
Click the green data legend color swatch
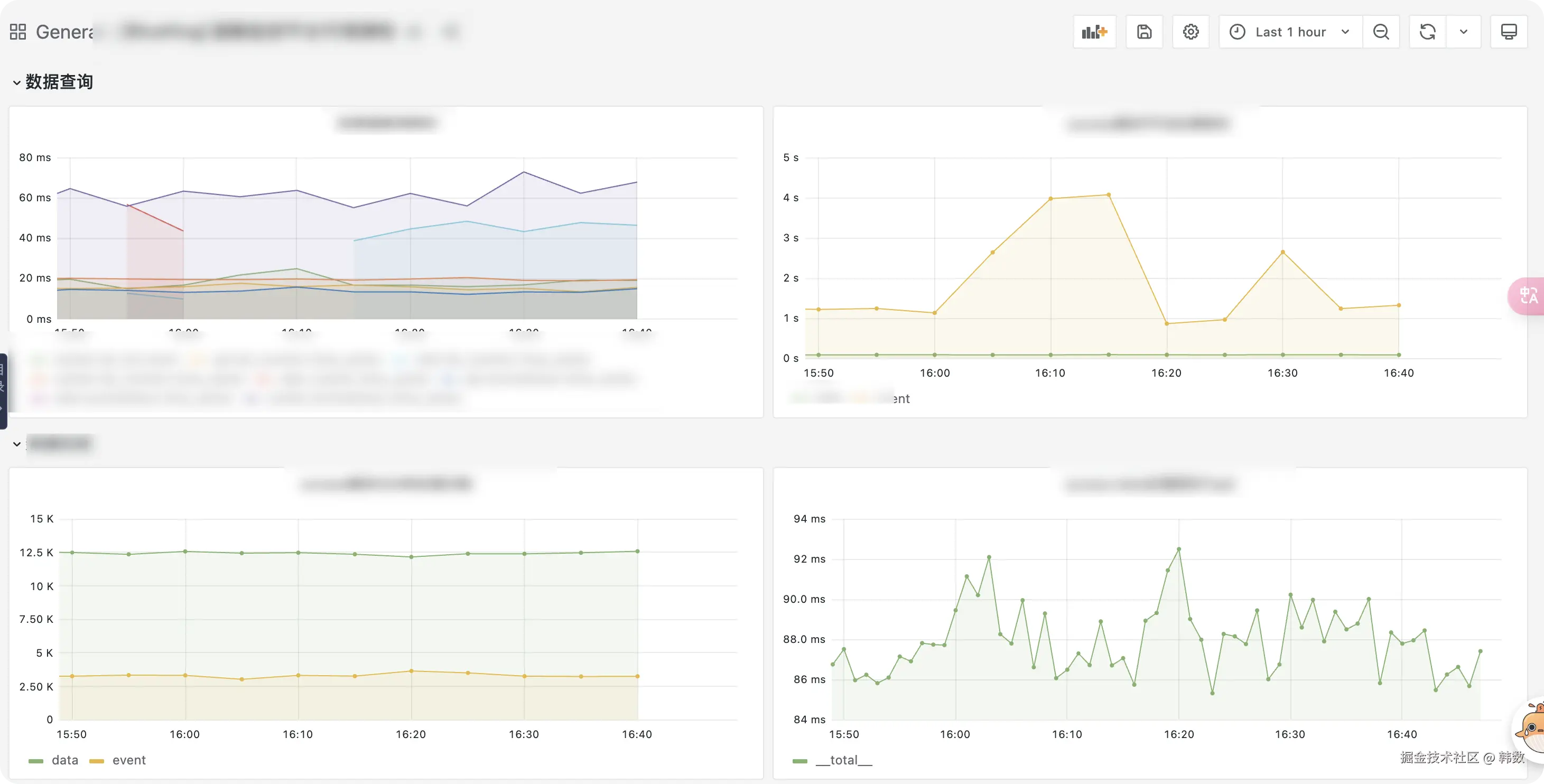pyautogui.click(x=36, y=761)
